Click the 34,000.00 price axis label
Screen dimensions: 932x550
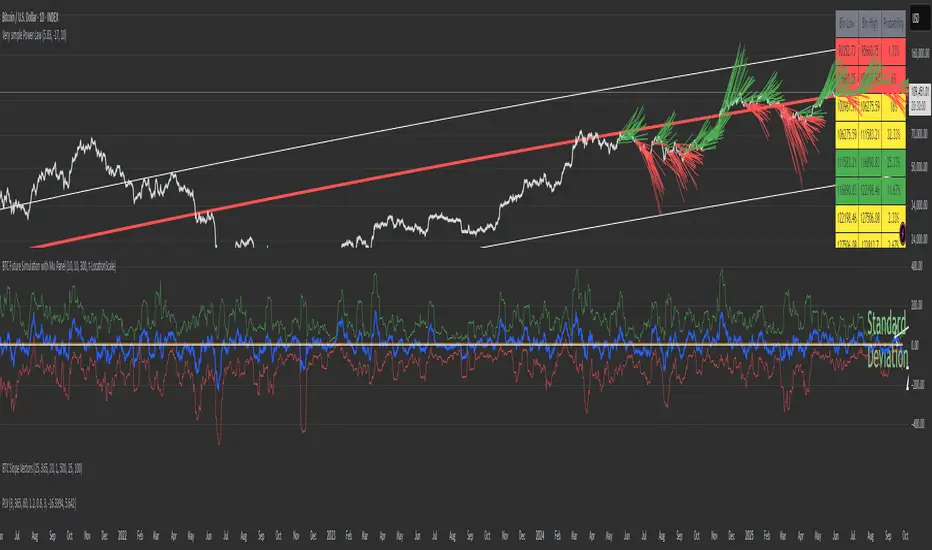919,205
